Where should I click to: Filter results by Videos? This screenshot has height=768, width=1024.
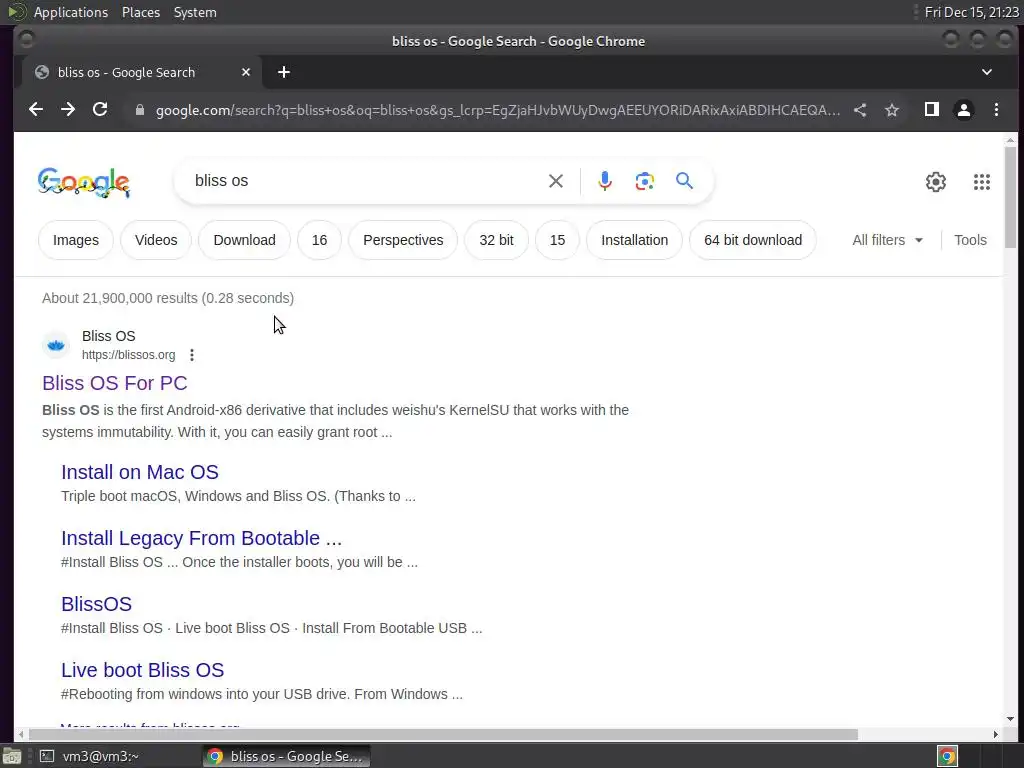pos(156,240)
